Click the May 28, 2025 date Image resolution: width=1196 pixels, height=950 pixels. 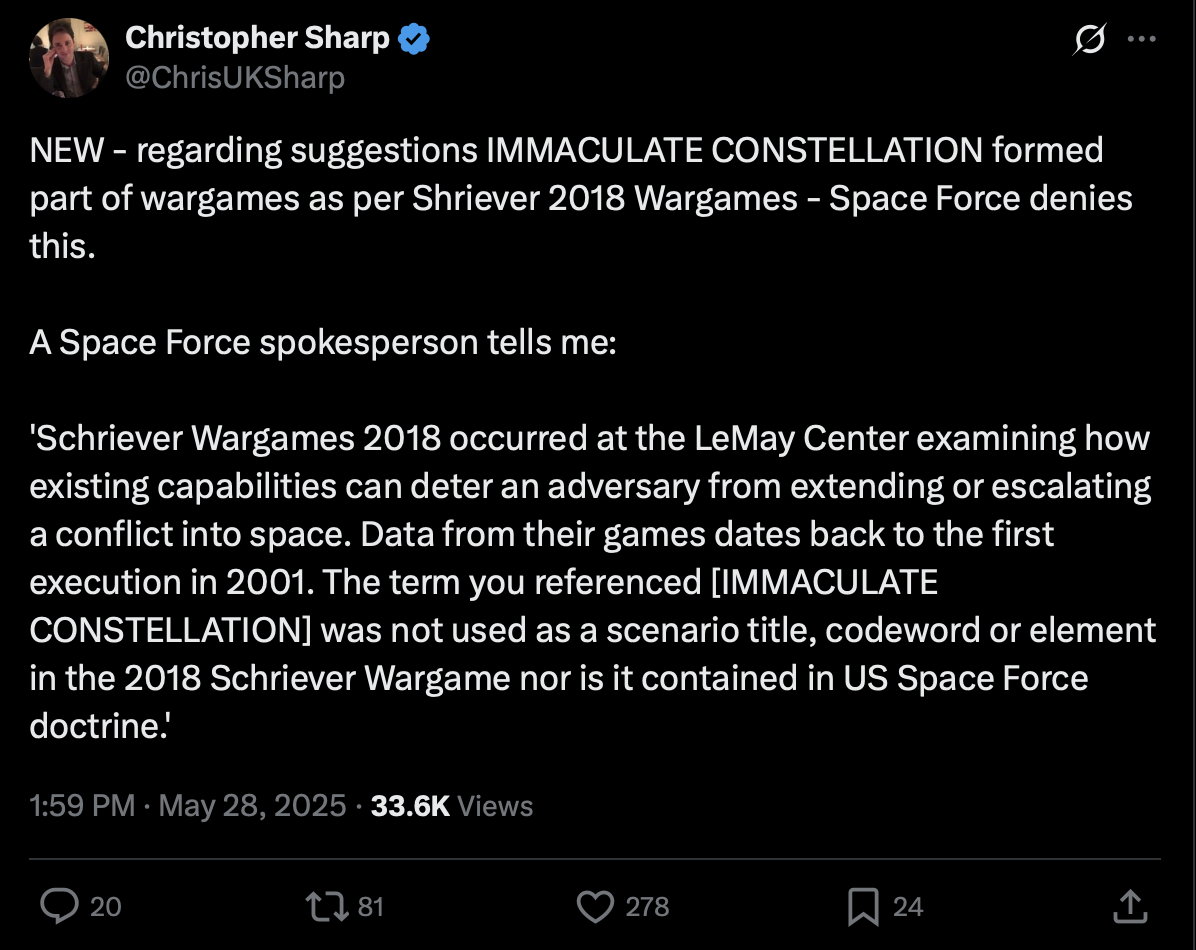point(252,806)
